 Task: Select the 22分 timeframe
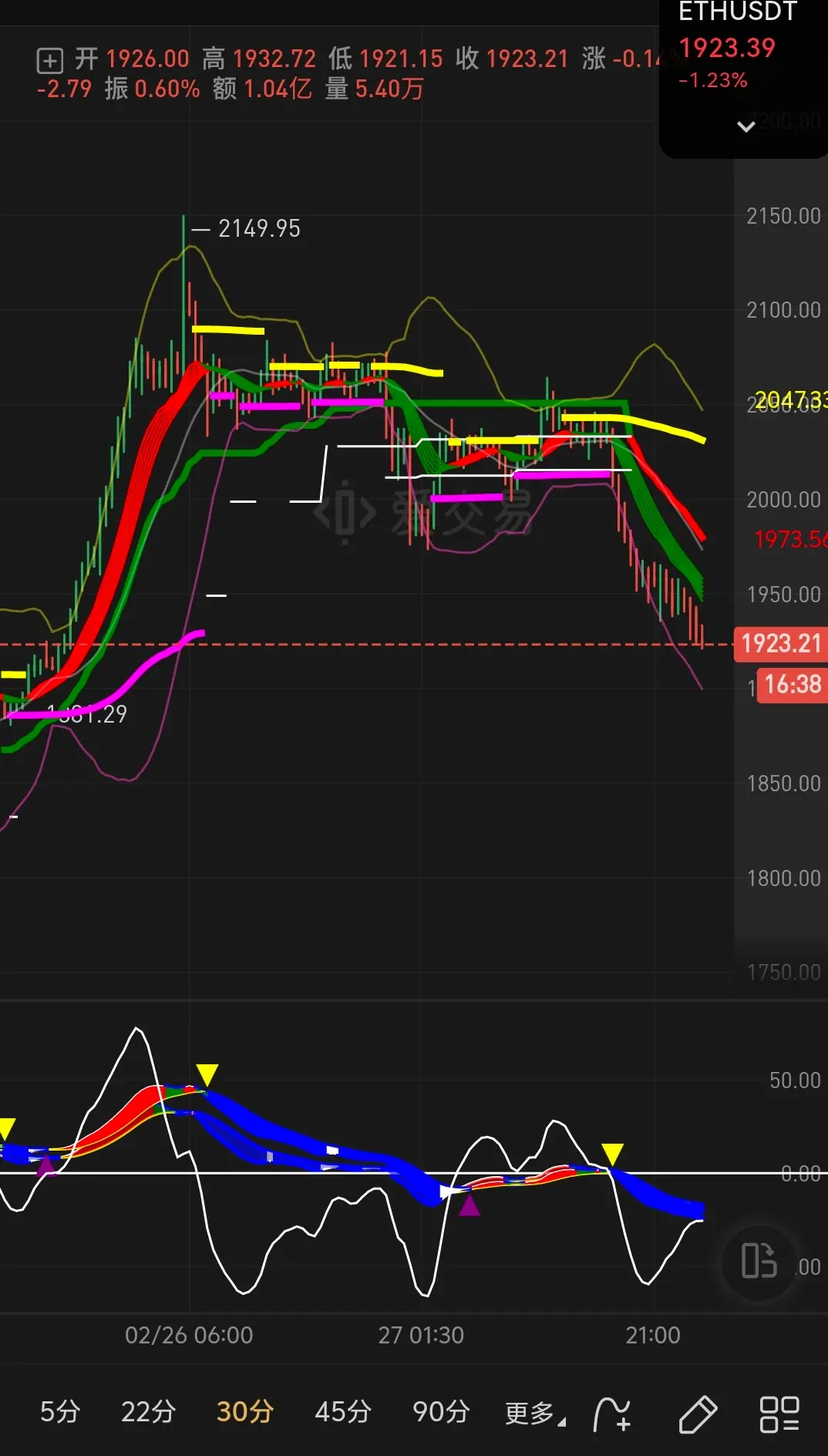tap(148, 1412)
